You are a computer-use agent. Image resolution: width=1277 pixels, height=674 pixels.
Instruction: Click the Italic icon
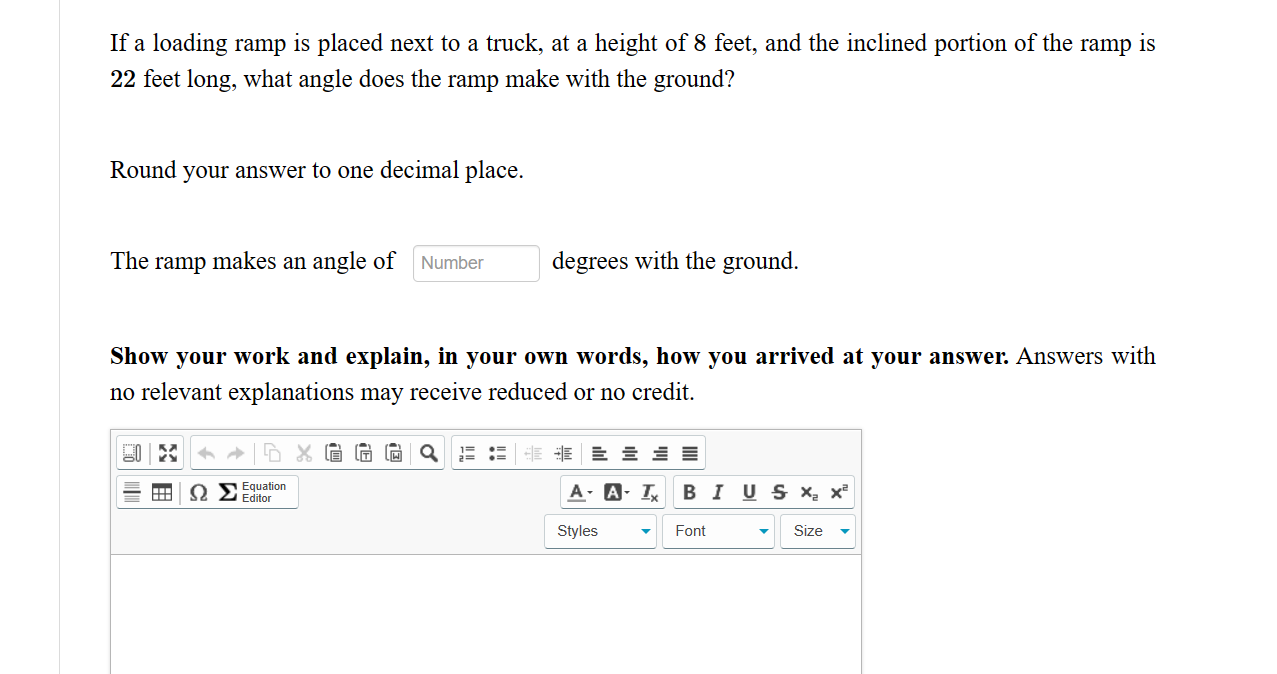click(x=718, y=492)
